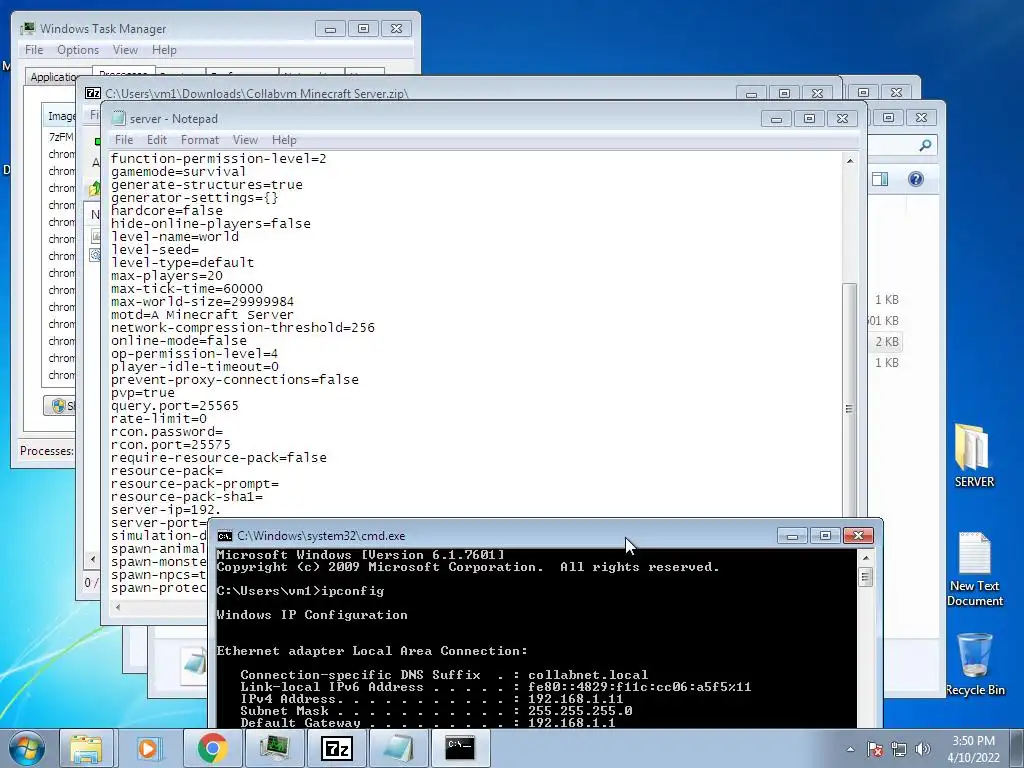Switch to Notepad taskbar button
Screen dimensions: 1024x768
(398, 748)
